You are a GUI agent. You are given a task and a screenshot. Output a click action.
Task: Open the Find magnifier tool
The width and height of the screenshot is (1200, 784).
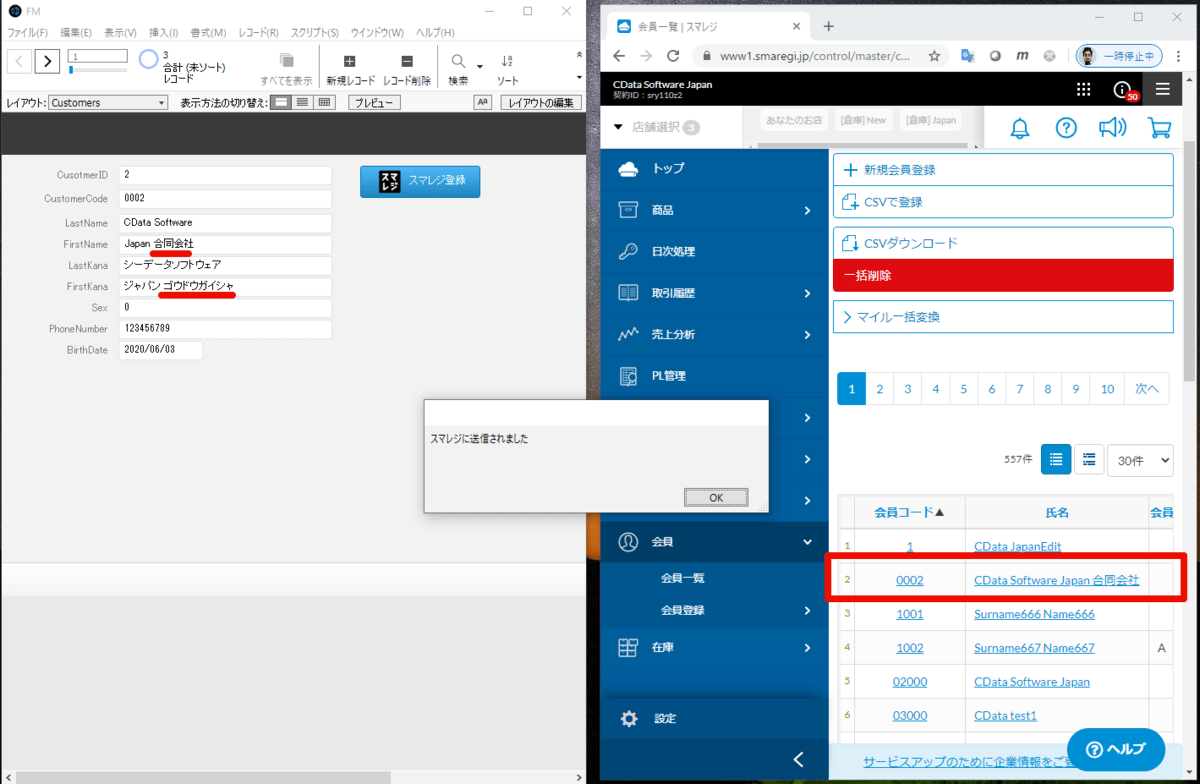tap(458, 62)
